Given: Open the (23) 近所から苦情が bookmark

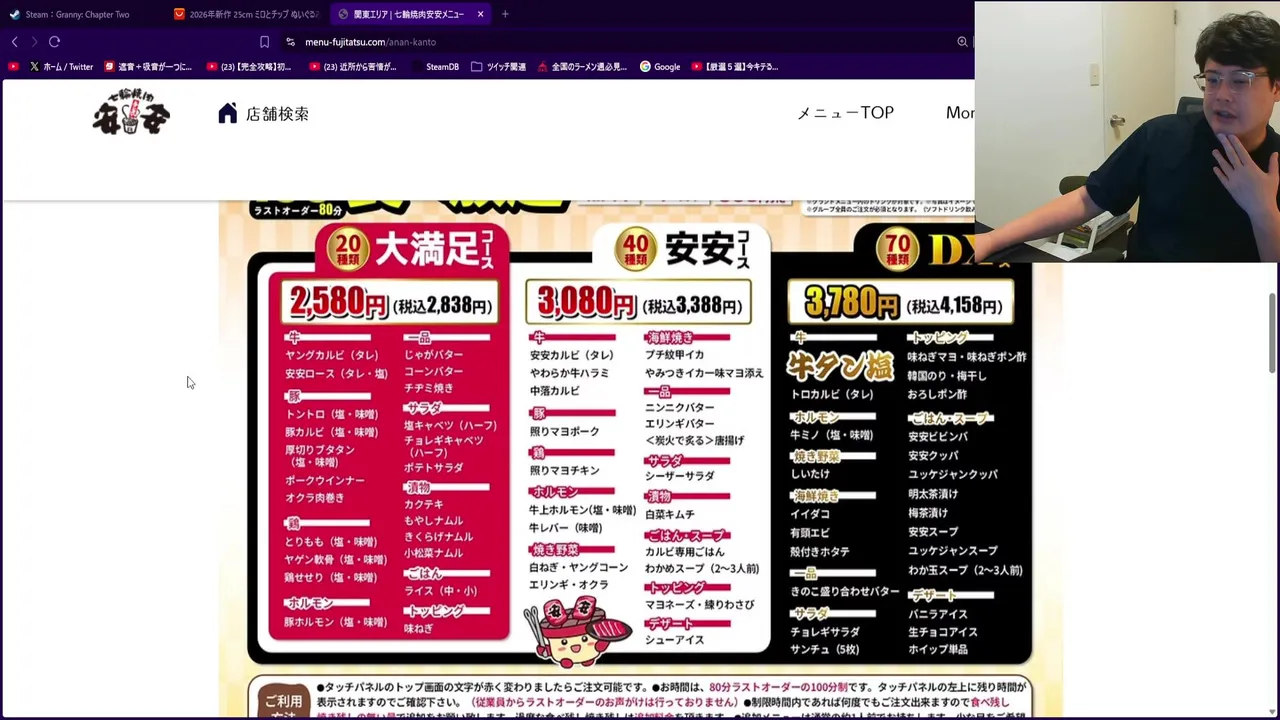Looking at the screenshot, I should pos(353,67).
